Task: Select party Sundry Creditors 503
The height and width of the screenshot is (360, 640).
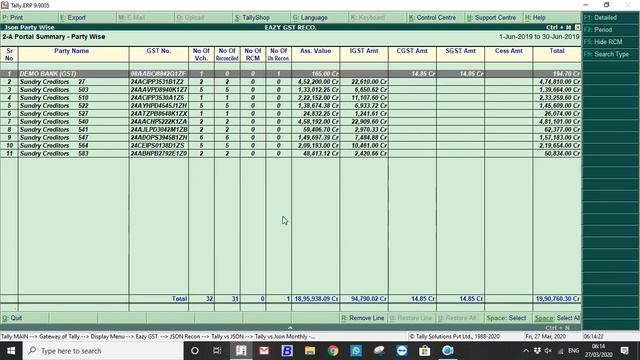Action: pos(54,89)
